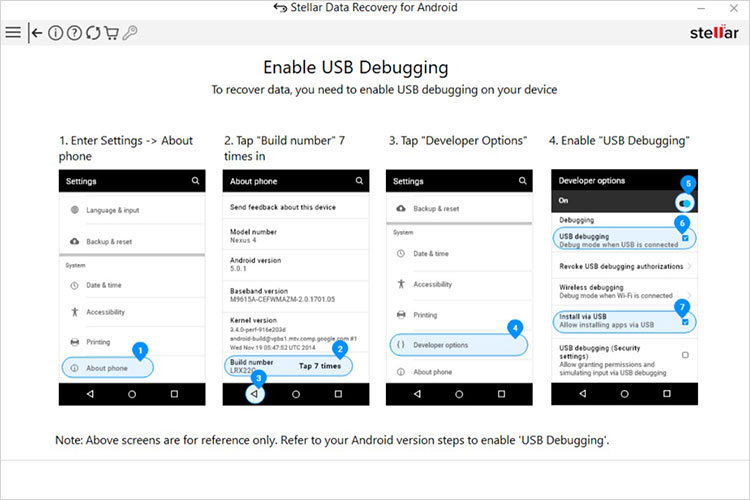This screenshot has height=500, width=750.
Task: Expand the Wireless debugging chevron
Action: (689, 294)
